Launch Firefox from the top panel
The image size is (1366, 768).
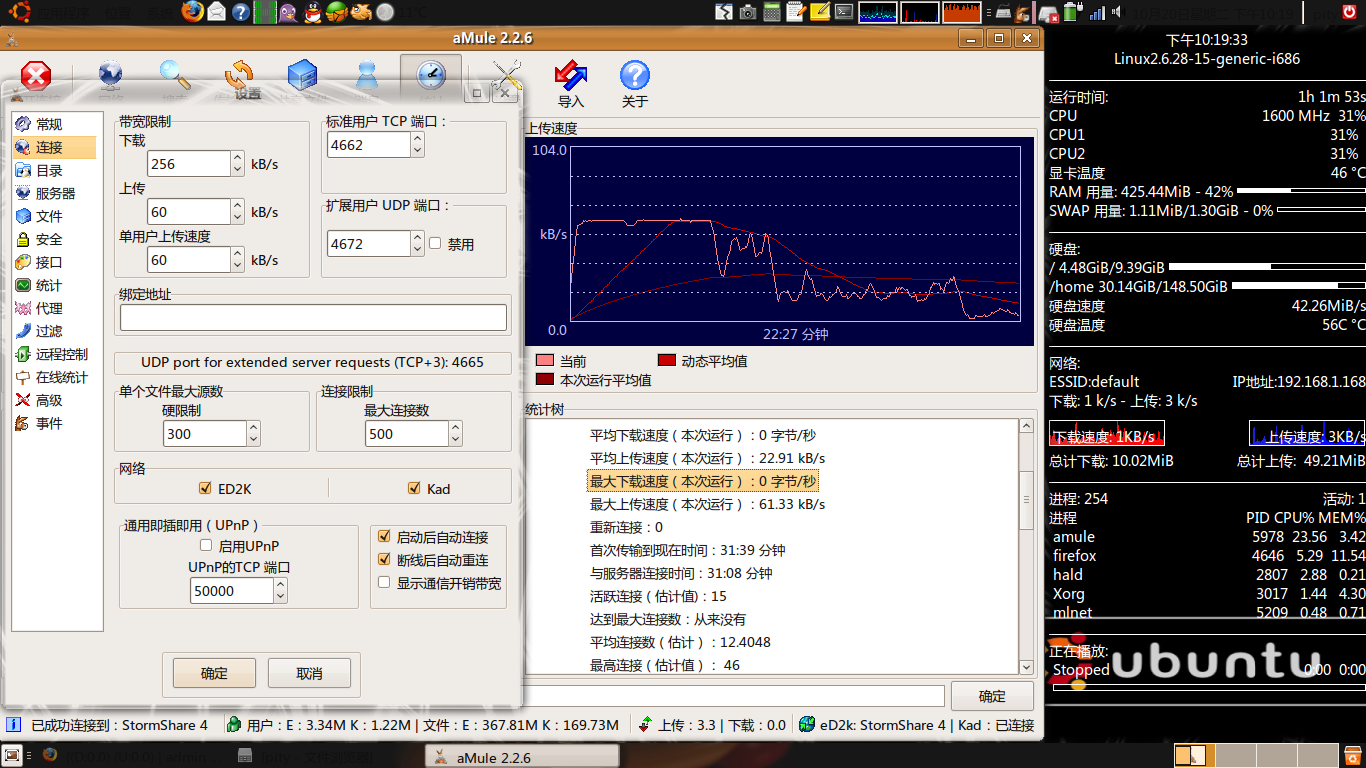(x=193, y=12)
